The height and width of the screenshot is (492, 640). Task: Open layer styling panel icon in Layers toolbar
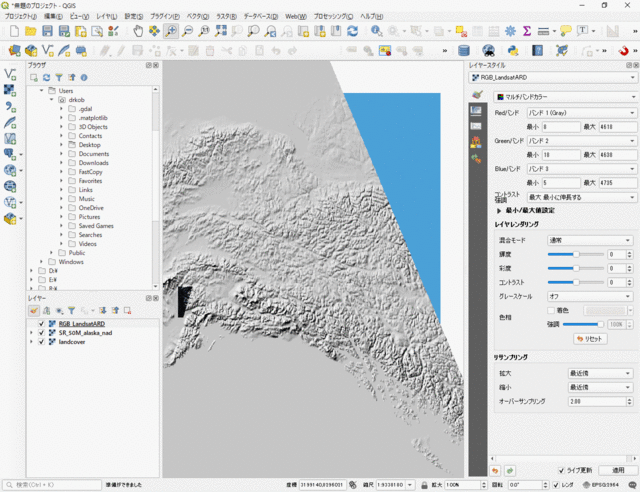[34, 311]
